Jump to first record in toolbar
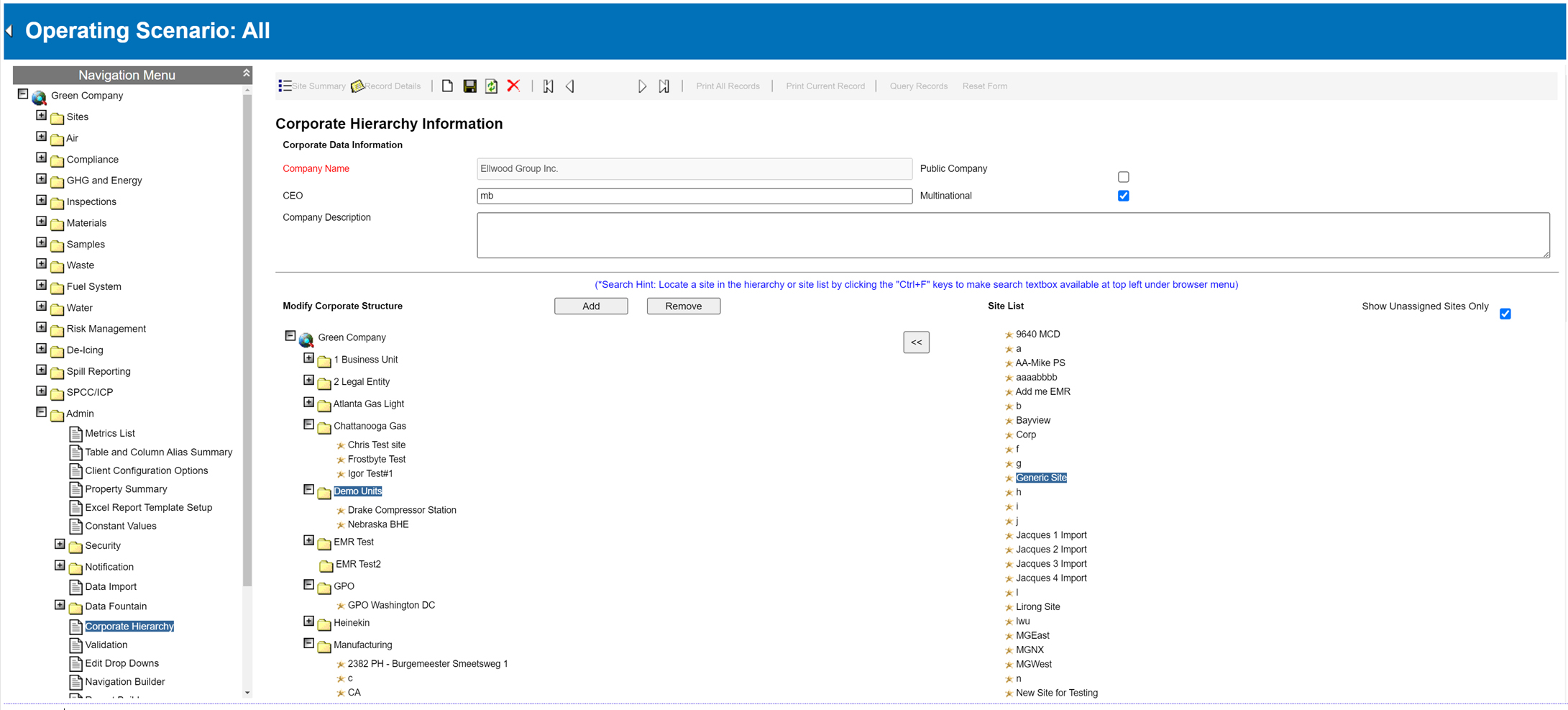The width and height of the screenshot is (1568, 710). [x=548, y=86]
